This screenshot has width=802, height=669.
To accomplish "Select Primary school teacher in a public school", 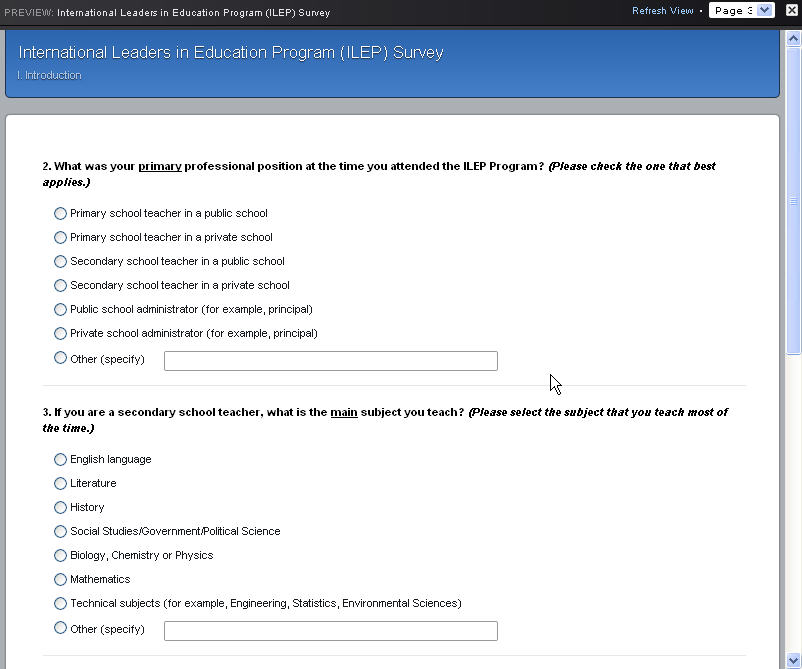I will tap(61, 213).
